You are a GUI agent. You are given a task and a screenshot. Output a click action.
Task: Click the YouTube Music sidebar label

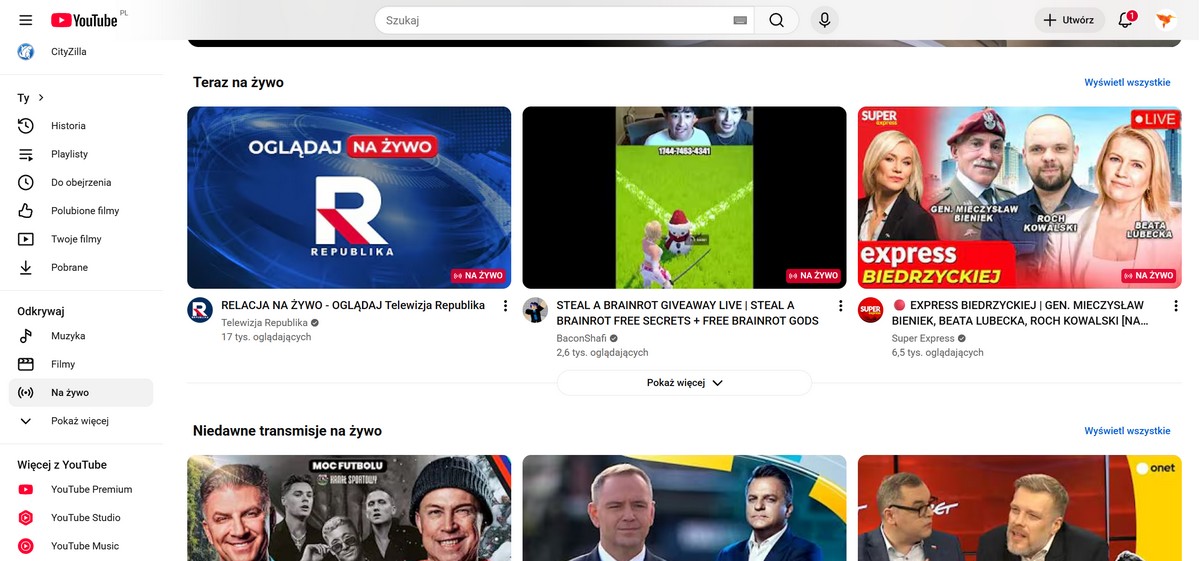click(85, 546)
